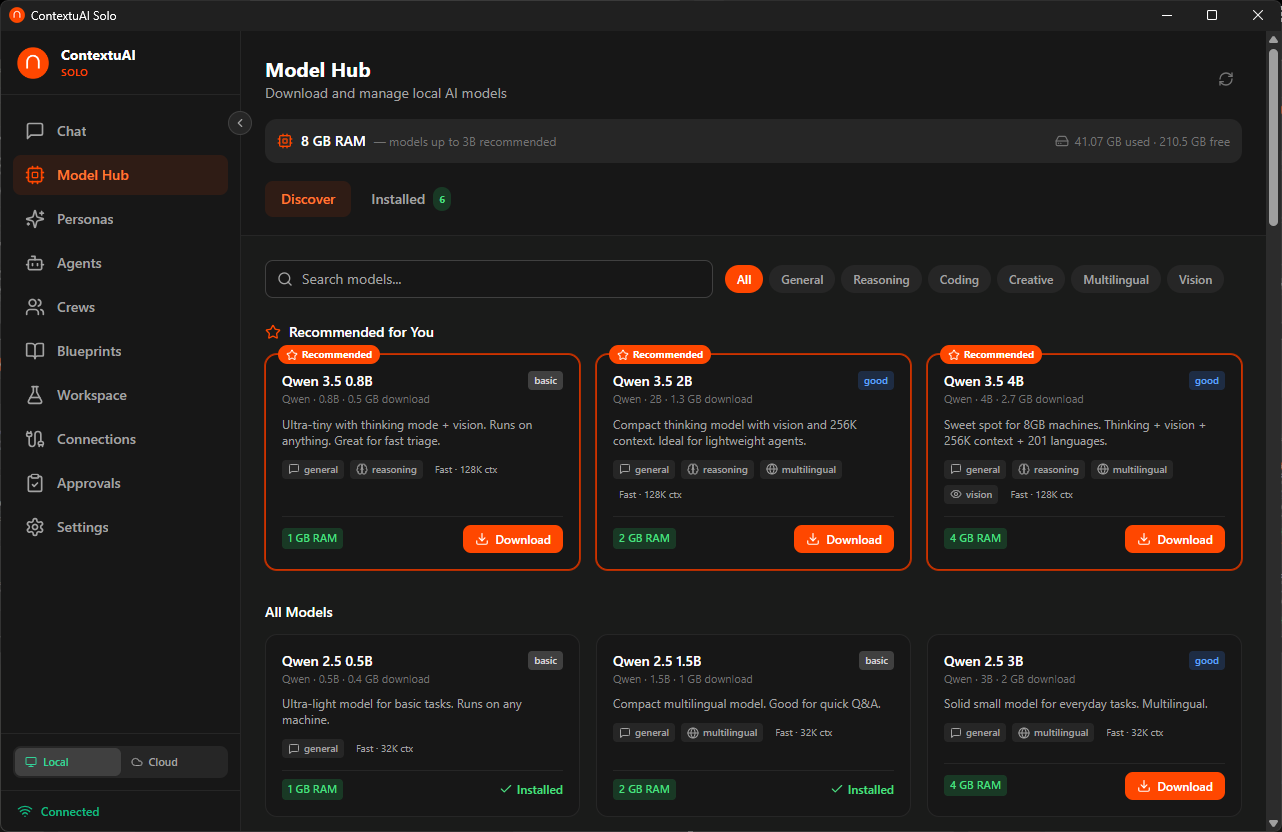Click the search models input field
The image size is (1282, 832).
click(489, 279)
